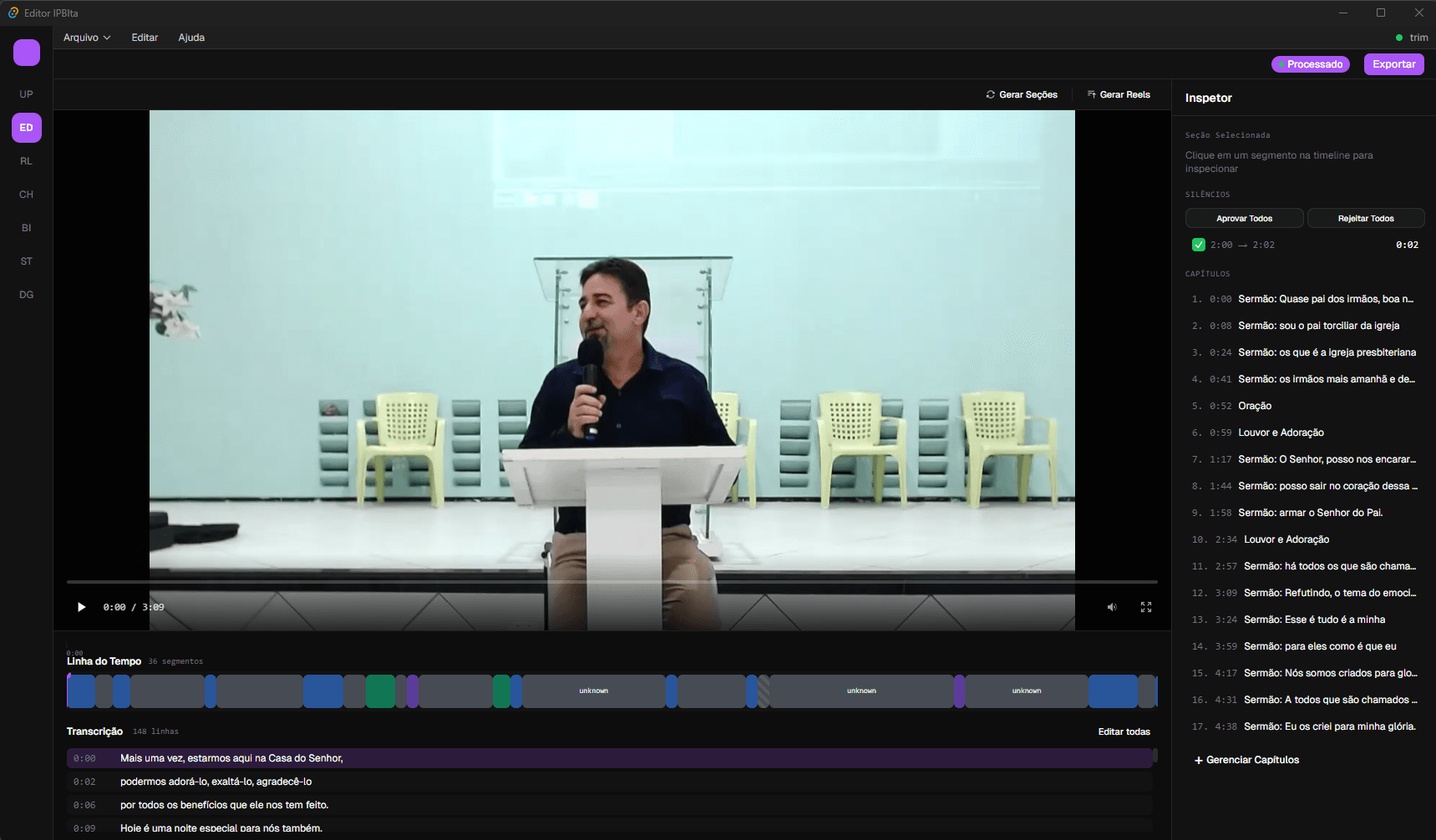Screen dimensions: 1436x840
Task: Jump to chapter 9 'armar o Senhor do Pai'
Action: [x=1304, y=513]
